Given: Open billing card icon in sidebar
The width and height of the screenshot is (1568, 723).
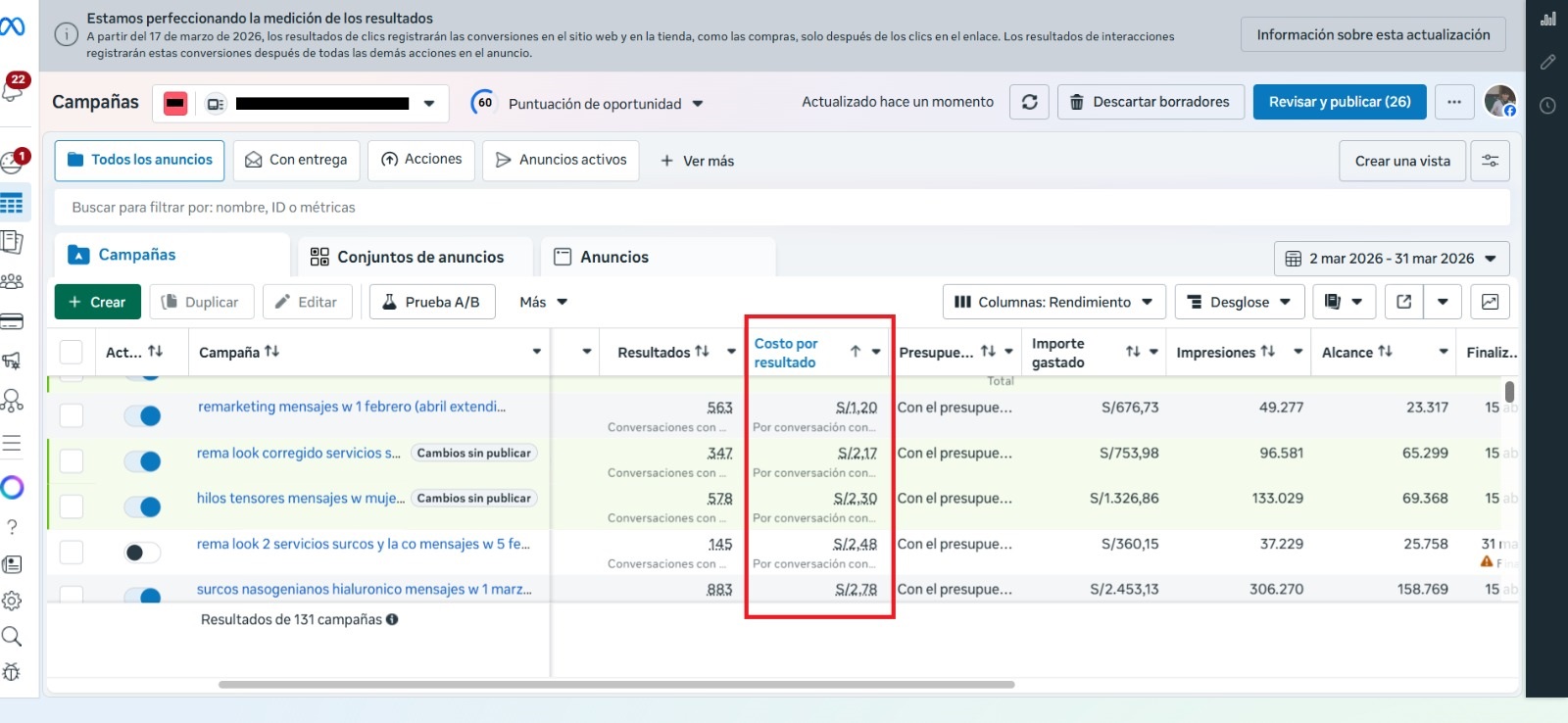Looking at the screenshot, I should (x=12, y=321).
